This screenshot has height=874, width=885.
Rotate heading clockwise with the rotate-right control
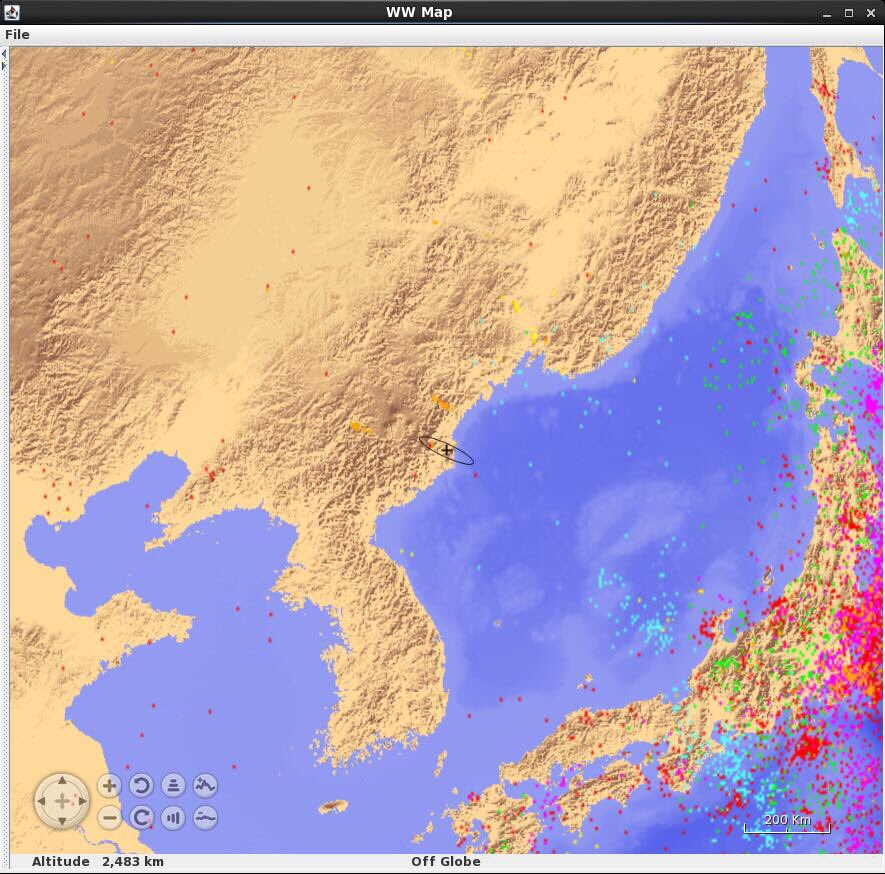click(141, 818)
